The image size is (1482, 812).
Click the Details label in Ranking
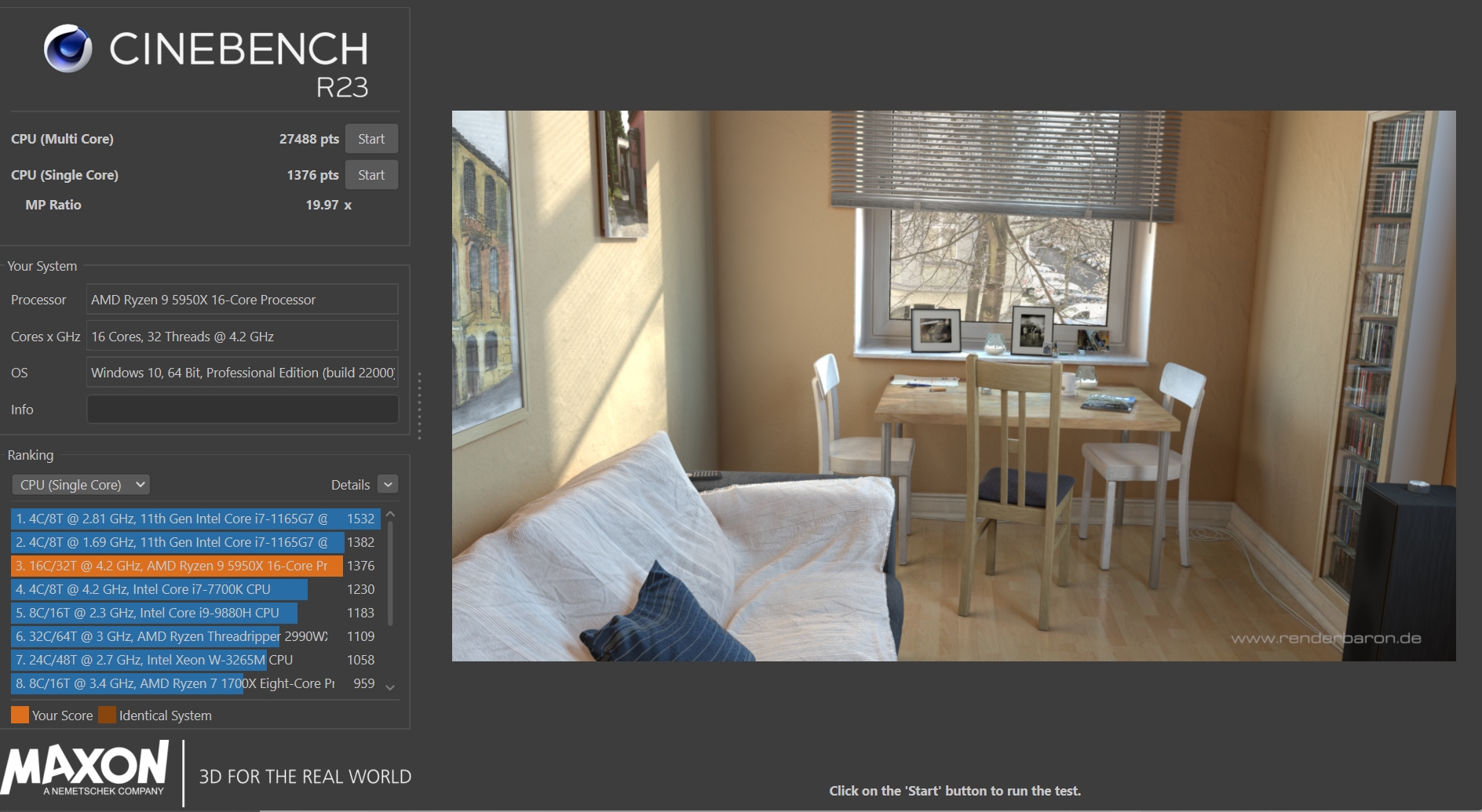350,485
